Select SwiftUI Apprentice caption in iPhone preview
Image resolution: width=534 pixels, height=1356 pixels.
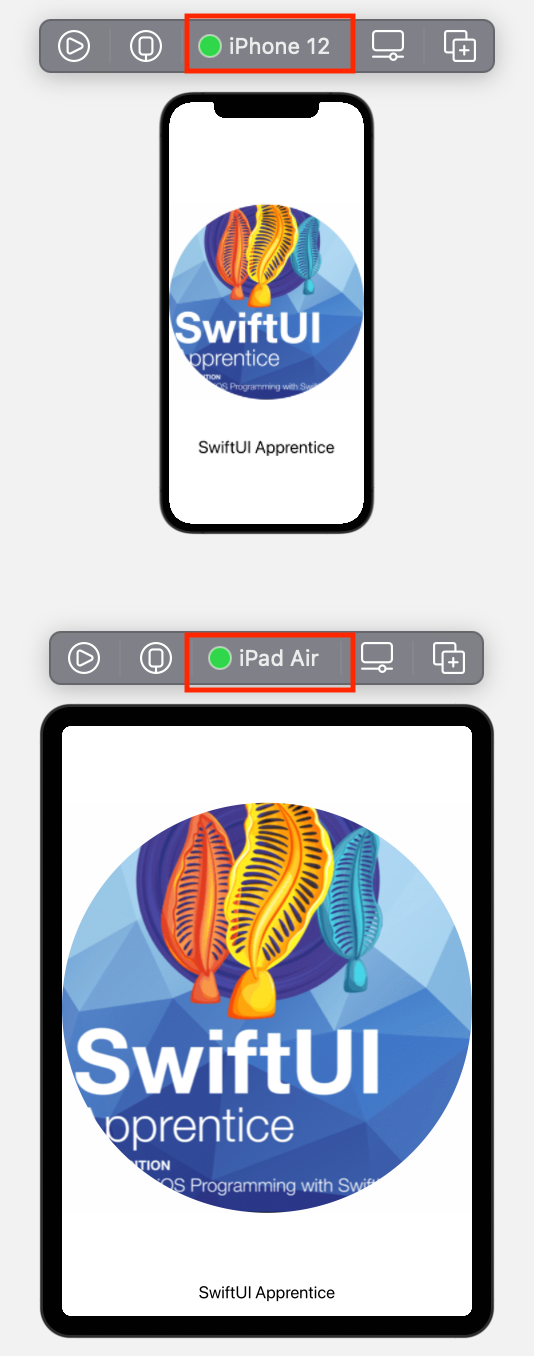tap(266, 447)
